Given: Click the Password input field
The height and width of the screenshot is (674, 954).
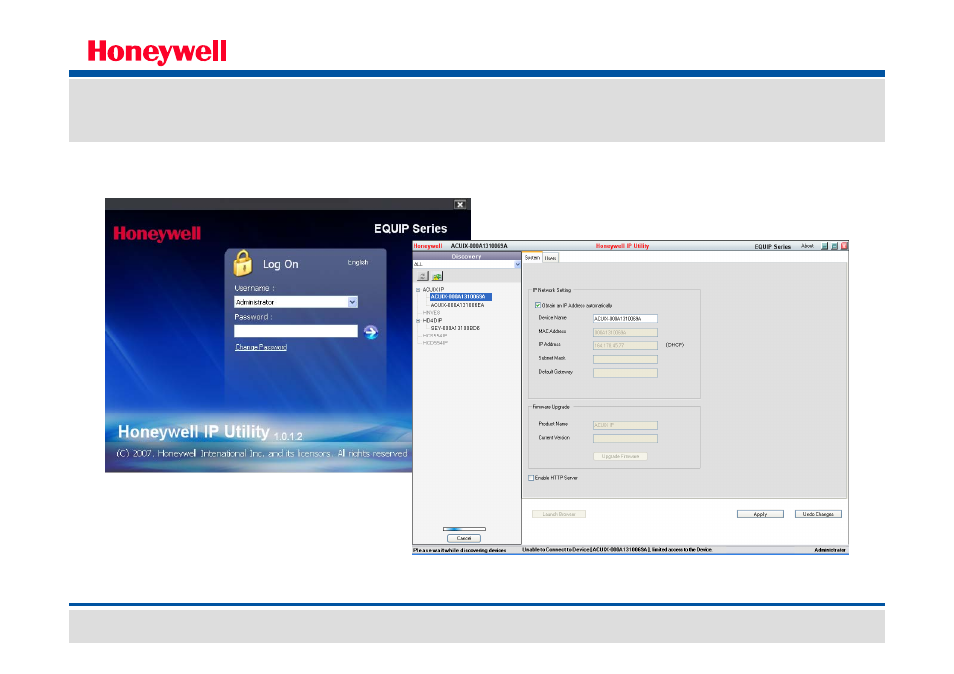Looking at the screenshot, I should tap(296, 331).
